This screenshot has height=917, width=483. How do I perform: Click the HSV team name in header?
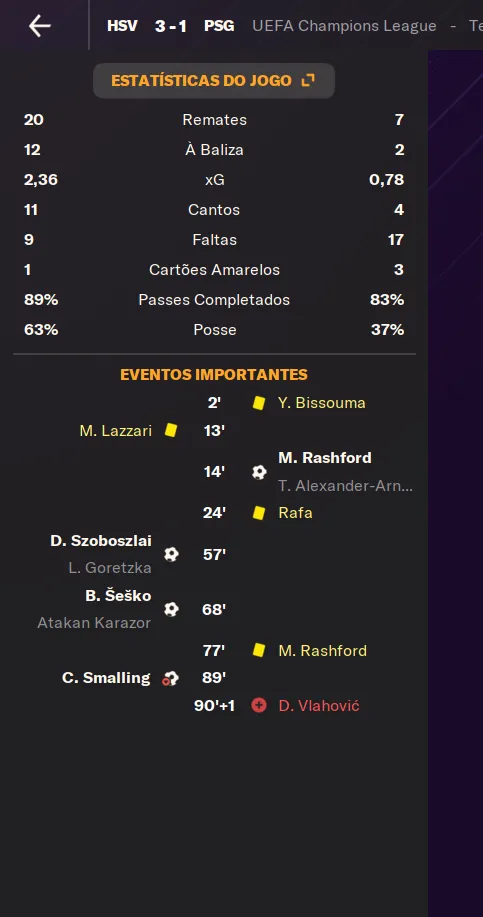point(123,26)
